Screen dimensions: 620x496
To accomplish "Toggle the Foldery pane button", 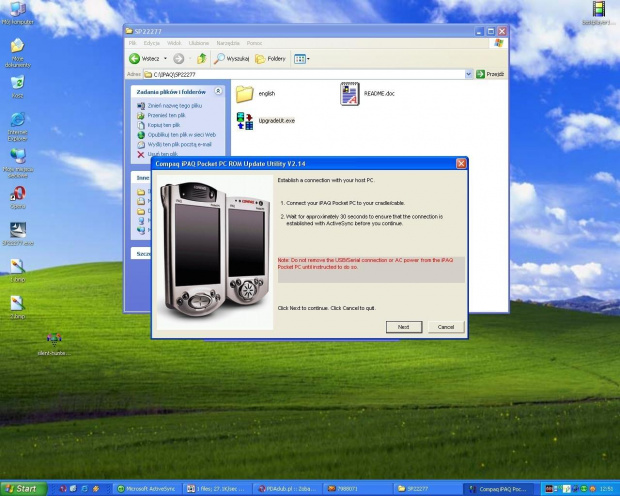I will [271, 59].
